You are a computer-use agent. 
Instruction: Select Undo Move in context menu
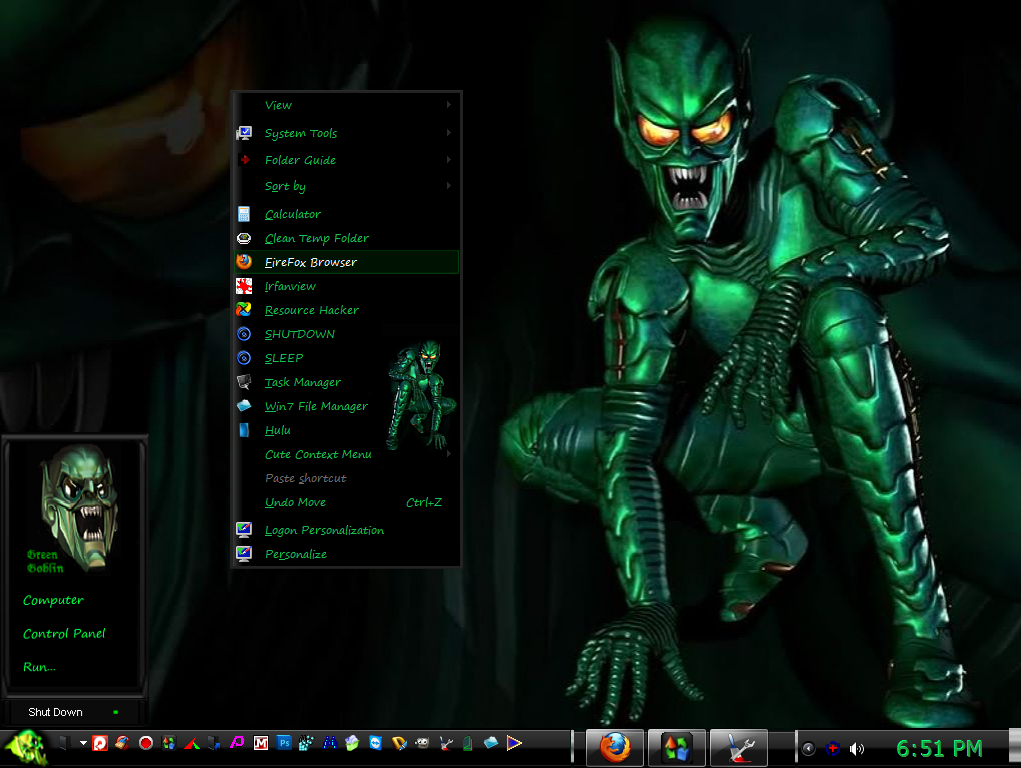[x=346, y=502]
